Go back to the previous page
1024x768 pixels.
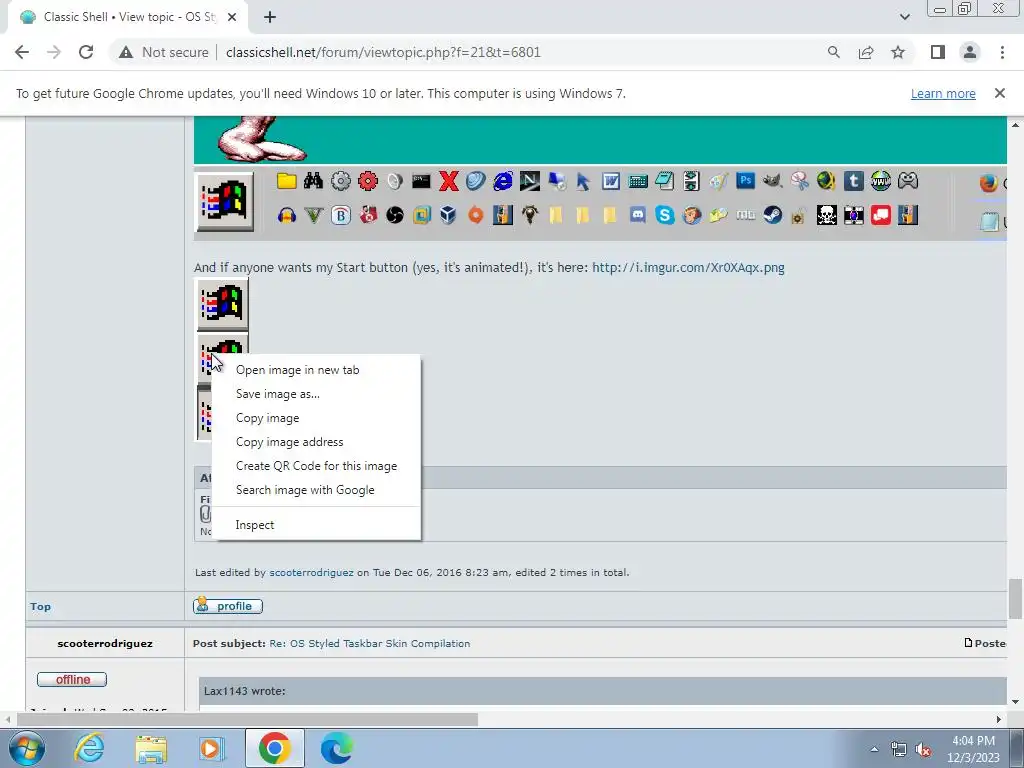pyautogui.click(x=22, y=52)
